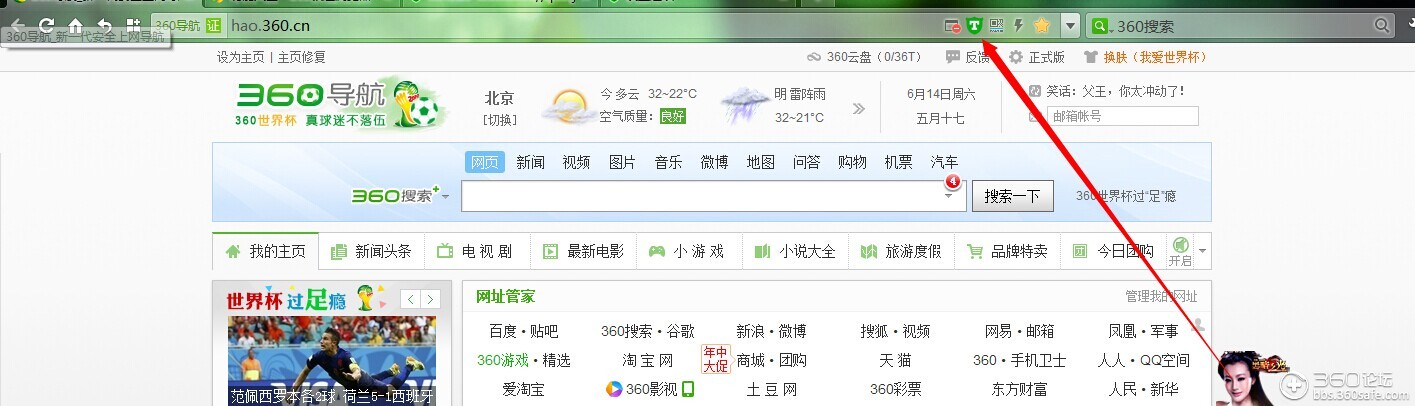Switch to 旅游度假 navigation tab
1415x406 pixels.
point(901,251)
